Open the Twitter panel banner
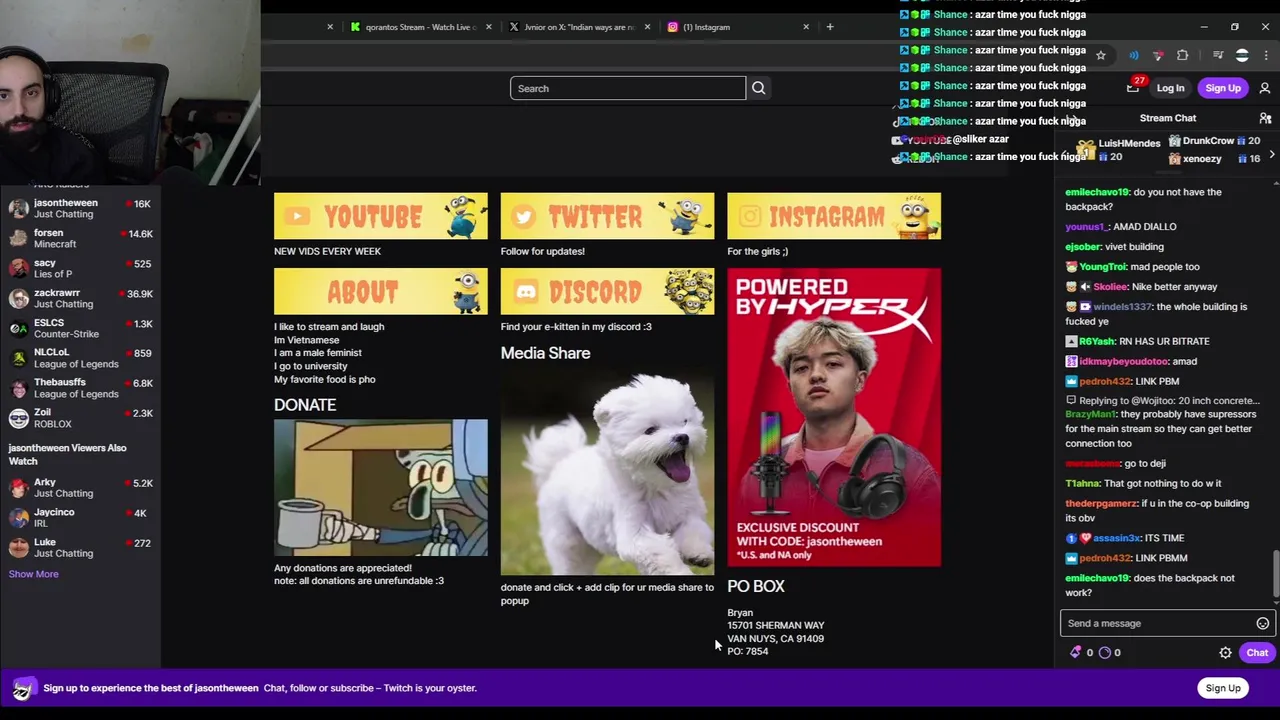Image resolution: width=1280 pixels, height=720 pixels. (608, 217)
